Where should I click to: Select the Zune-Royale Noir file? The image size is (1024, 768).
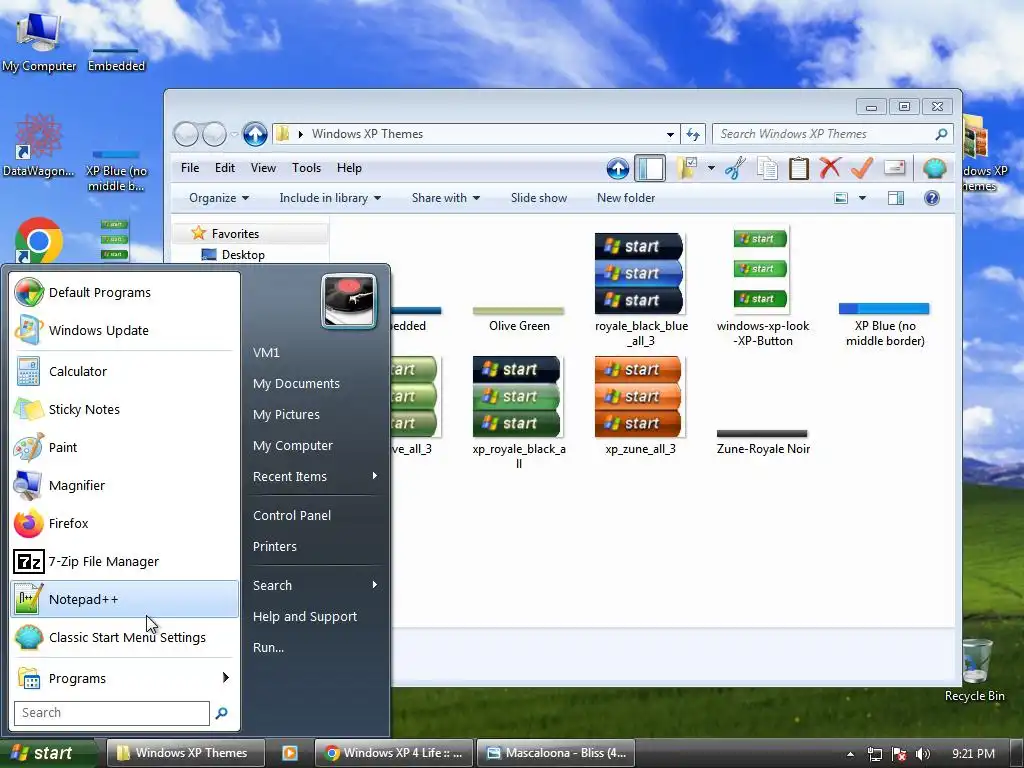point(762,443)
